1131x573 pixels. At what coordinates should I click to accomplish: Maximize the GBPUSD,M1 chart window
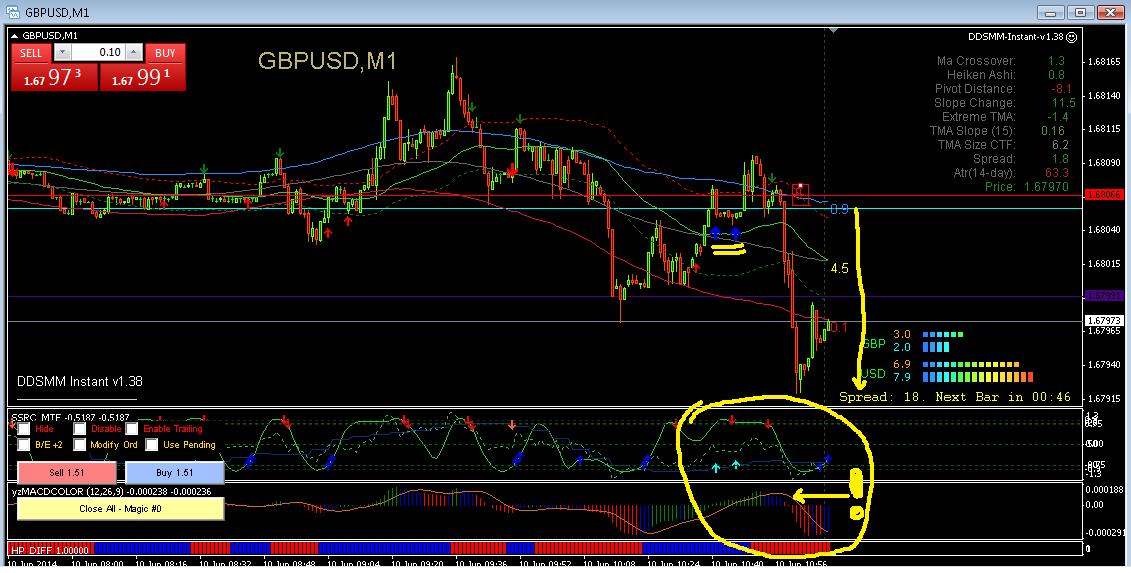[1081, 12]
